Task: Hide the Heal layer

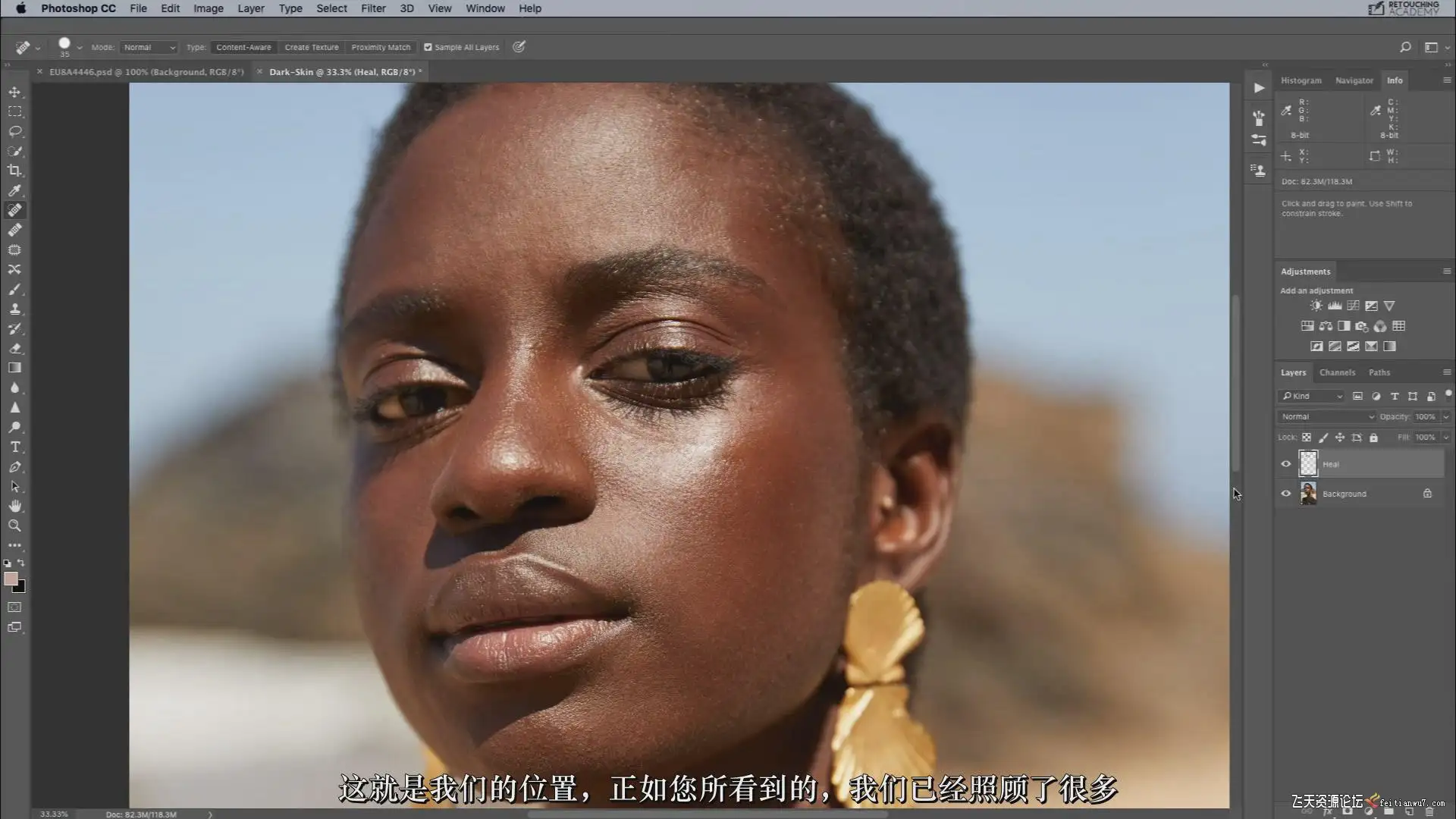Action: click(1285, 464)
